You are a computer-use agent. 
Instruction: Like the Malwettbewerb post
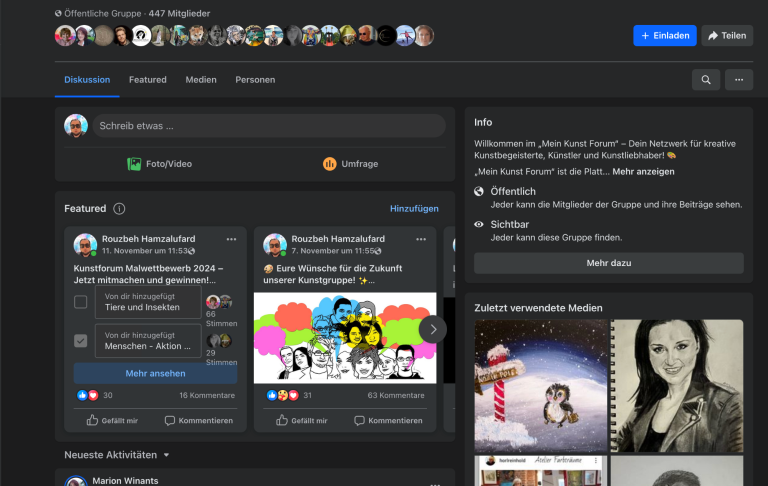113,420
